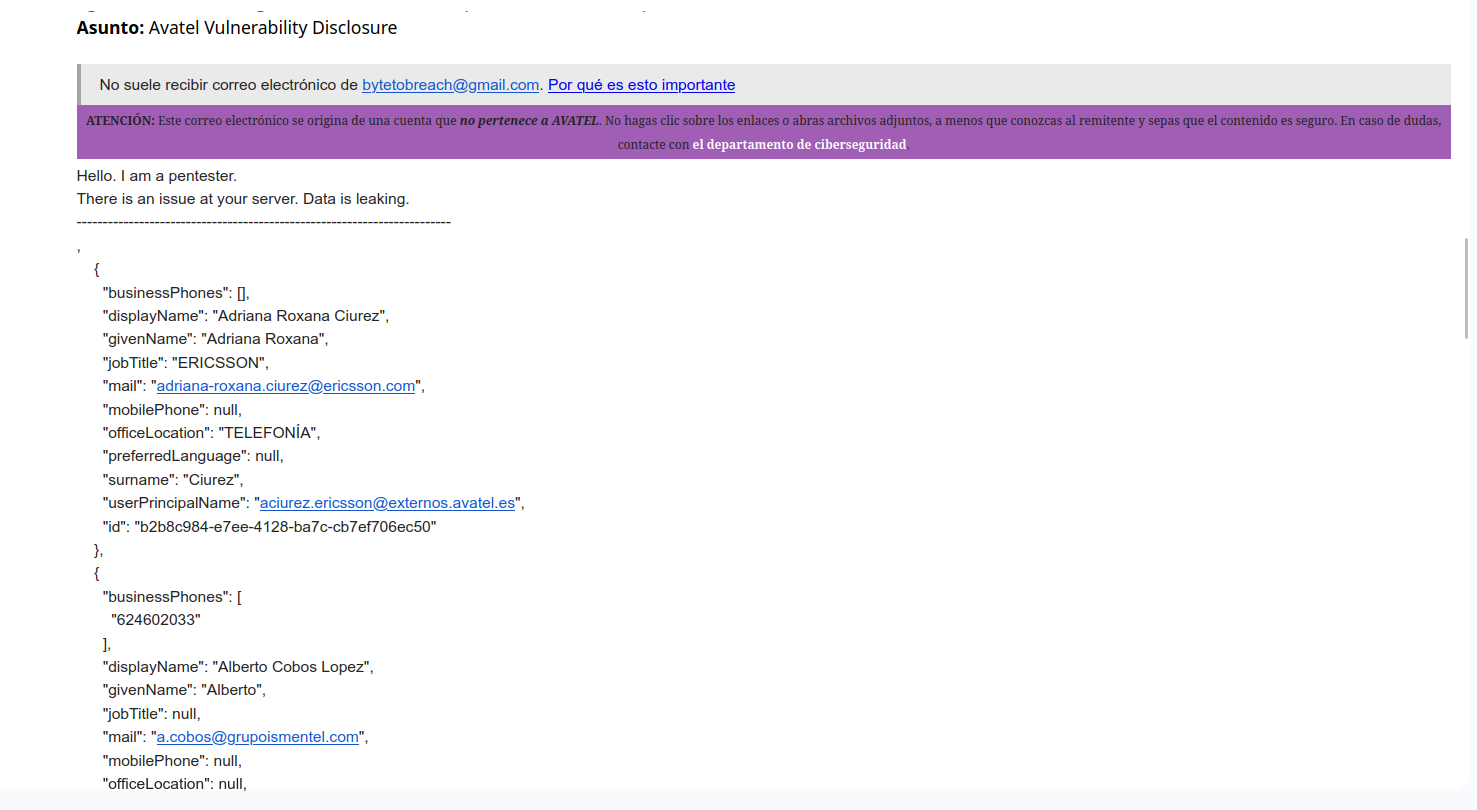This screenshot has width=1477, height=810.
Task: Click the line "There is an issue at your server"
Action: click(188, 199)
